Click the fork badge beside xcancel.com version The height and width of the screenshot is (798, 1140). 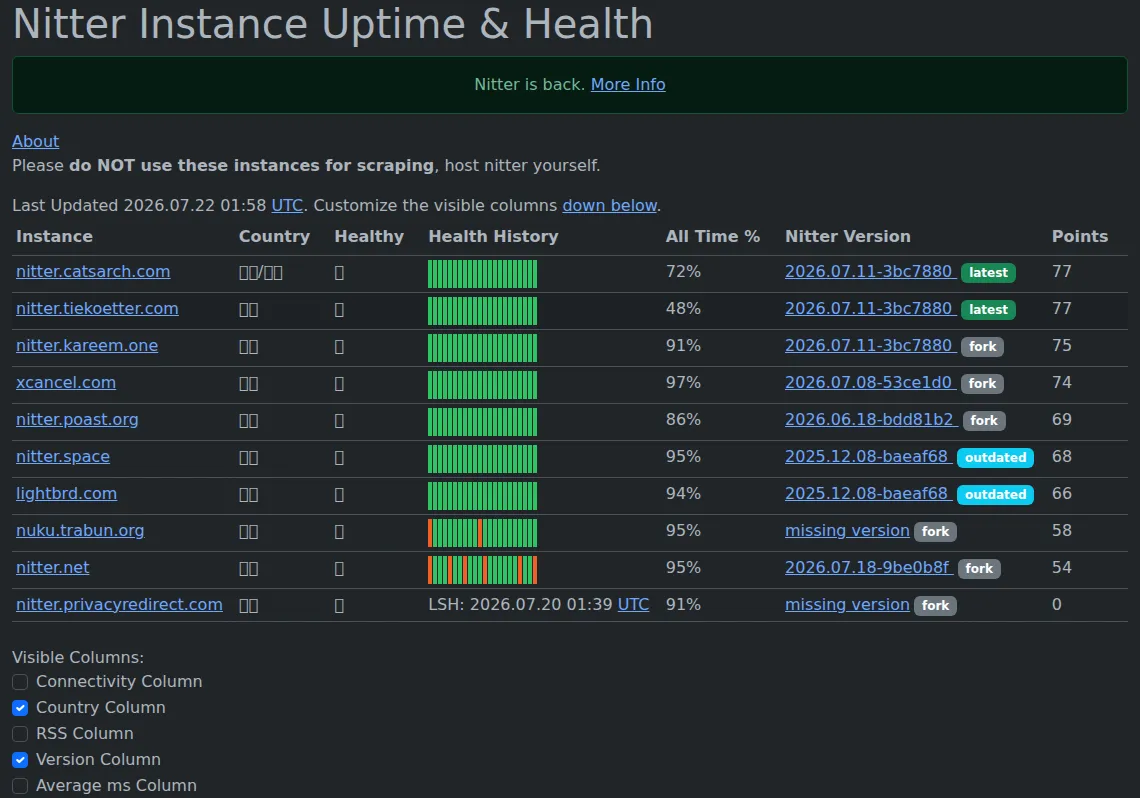click(x=982, y=384)
